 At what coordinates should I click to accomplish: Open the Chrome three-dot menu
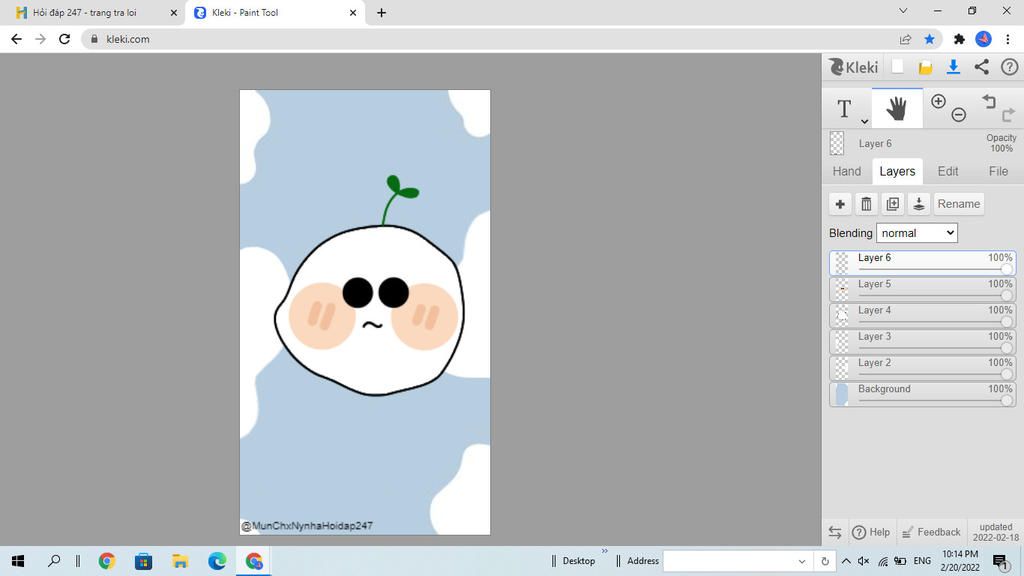[x=1008, y=39]
